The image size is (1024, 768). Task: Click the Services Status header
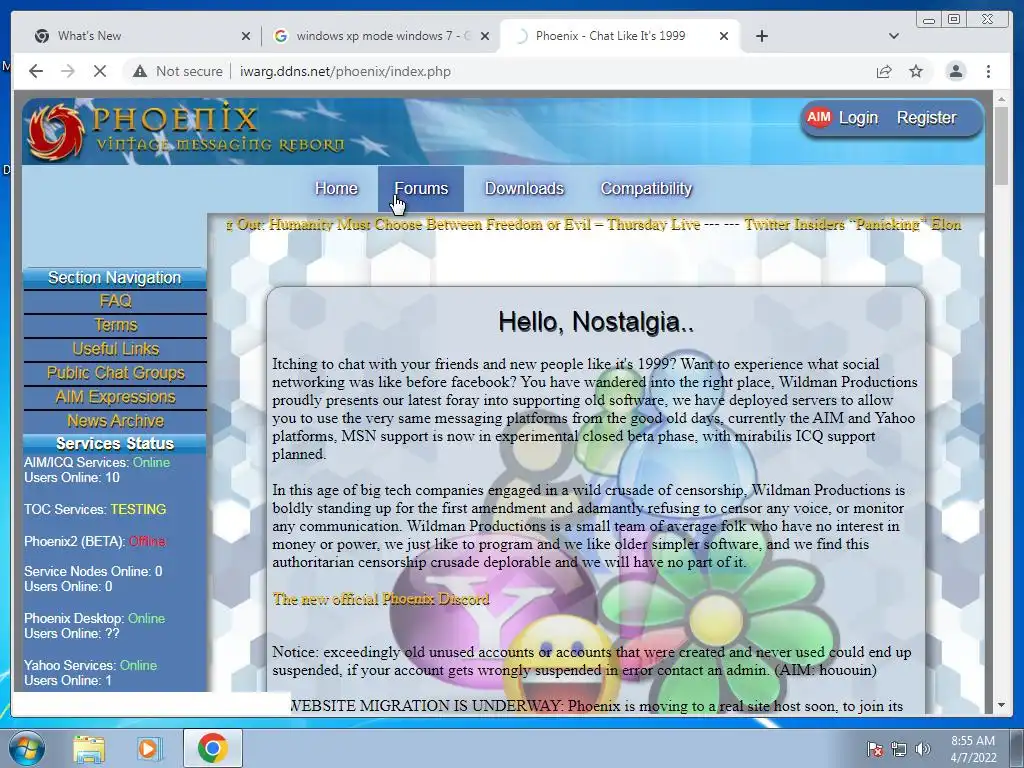click(x=115, y=443)
